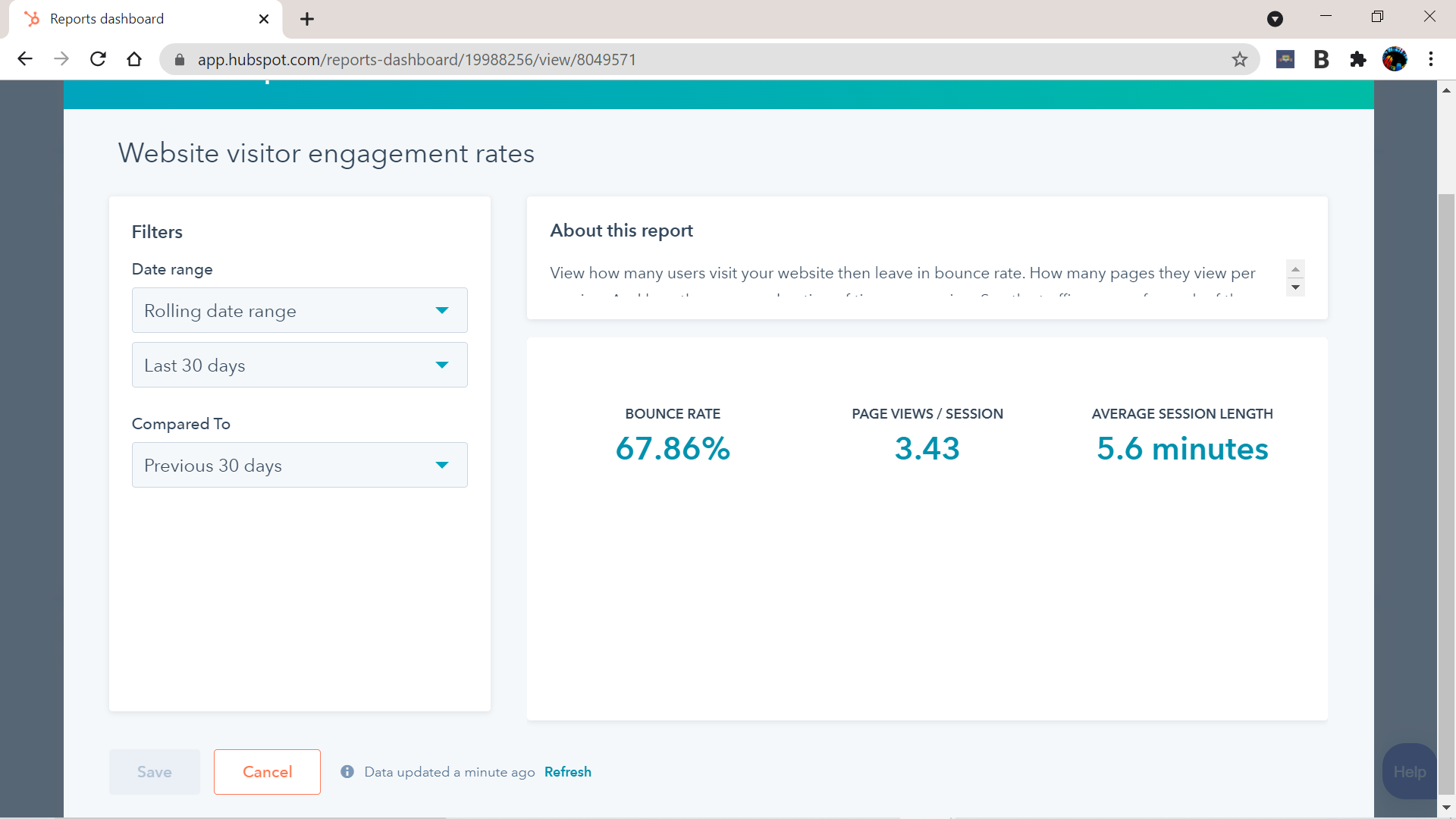Go to browser home icon
This screenshot has width=1456, height=819.
click(134, 59)
